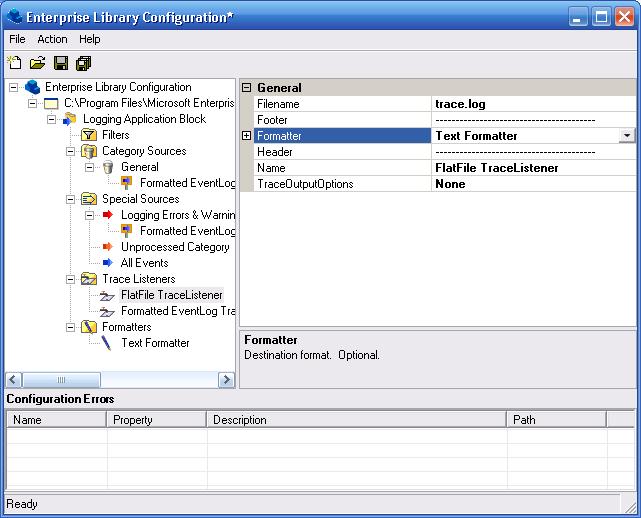
Task: Select the Filters funnel icon
Action: 88,135
